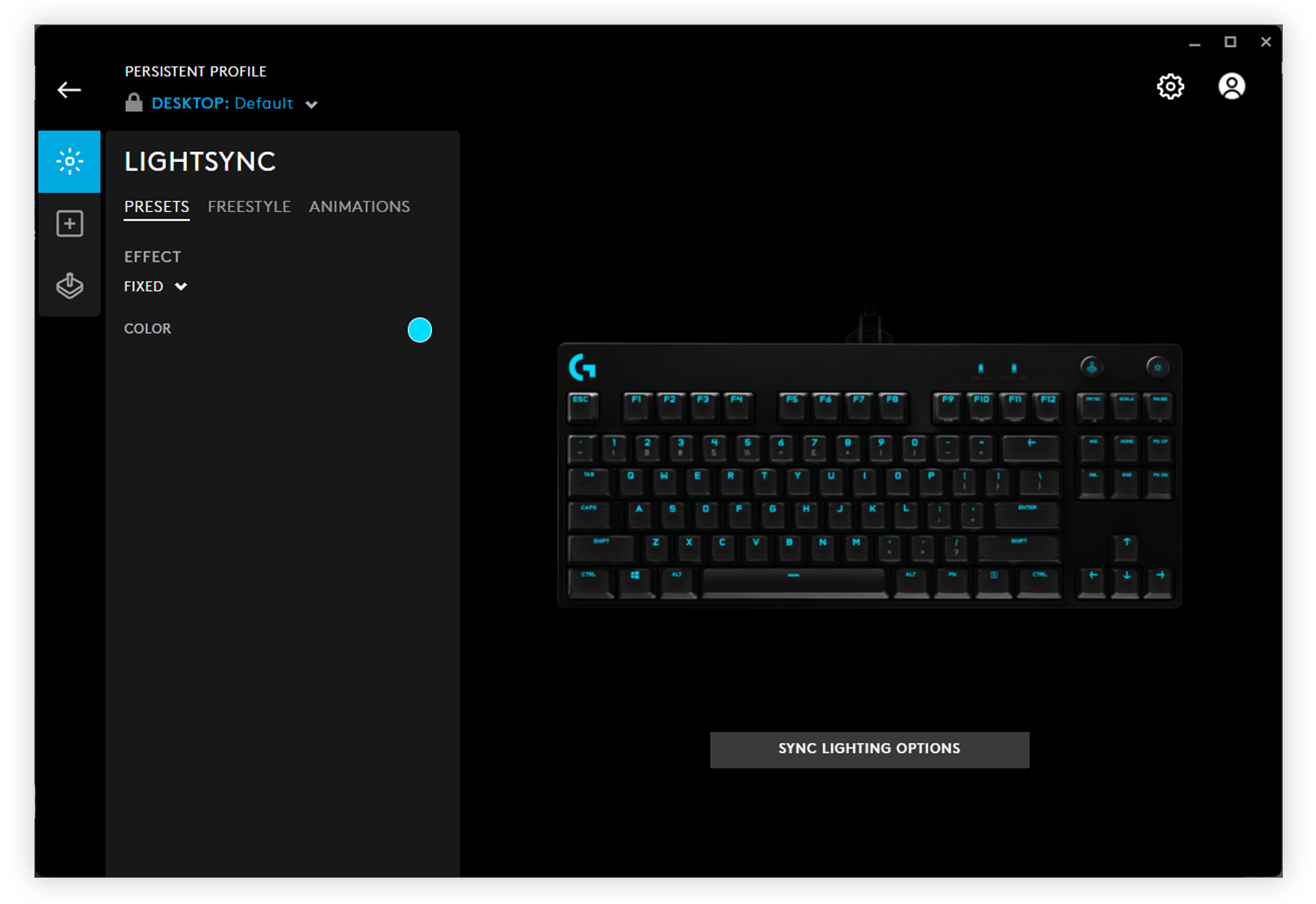Viewport: 1316px width, 904px height.
Task: Click the back arrow to return
Action: (x=69, y=89)
